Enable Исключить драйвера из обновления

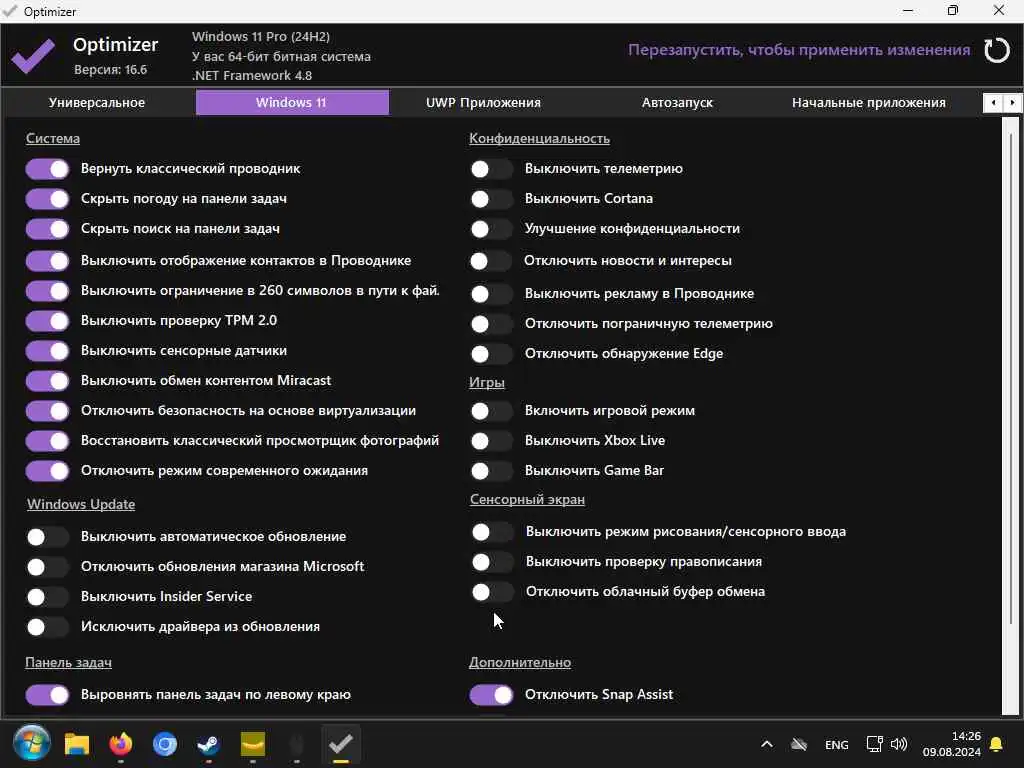pos(47,627)
